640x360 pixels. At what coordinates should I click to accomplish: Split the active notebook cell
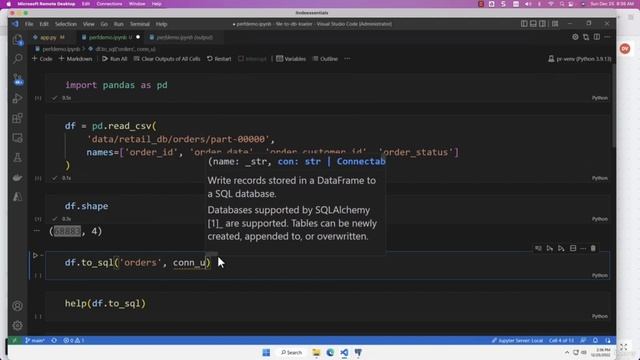[x=573, y=248]
